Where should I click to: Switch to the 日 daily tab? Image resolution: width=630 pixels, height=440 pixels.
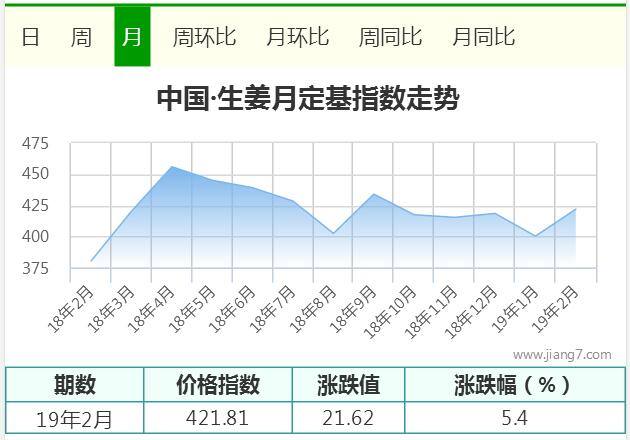click(30, 37)
